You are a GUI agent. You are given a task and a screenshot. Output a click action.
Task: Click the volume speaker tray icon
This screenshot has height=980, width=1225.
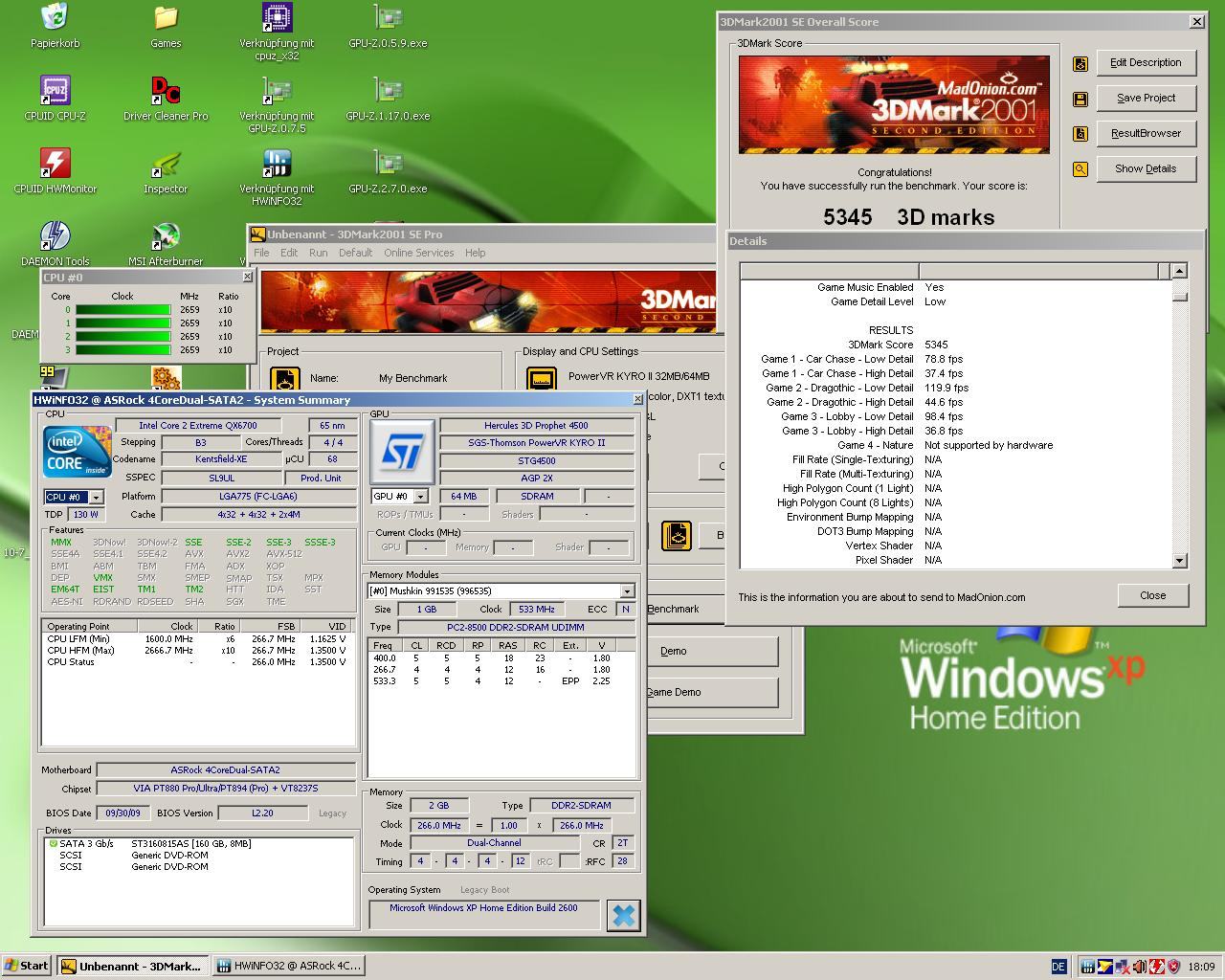[1139, 967]
